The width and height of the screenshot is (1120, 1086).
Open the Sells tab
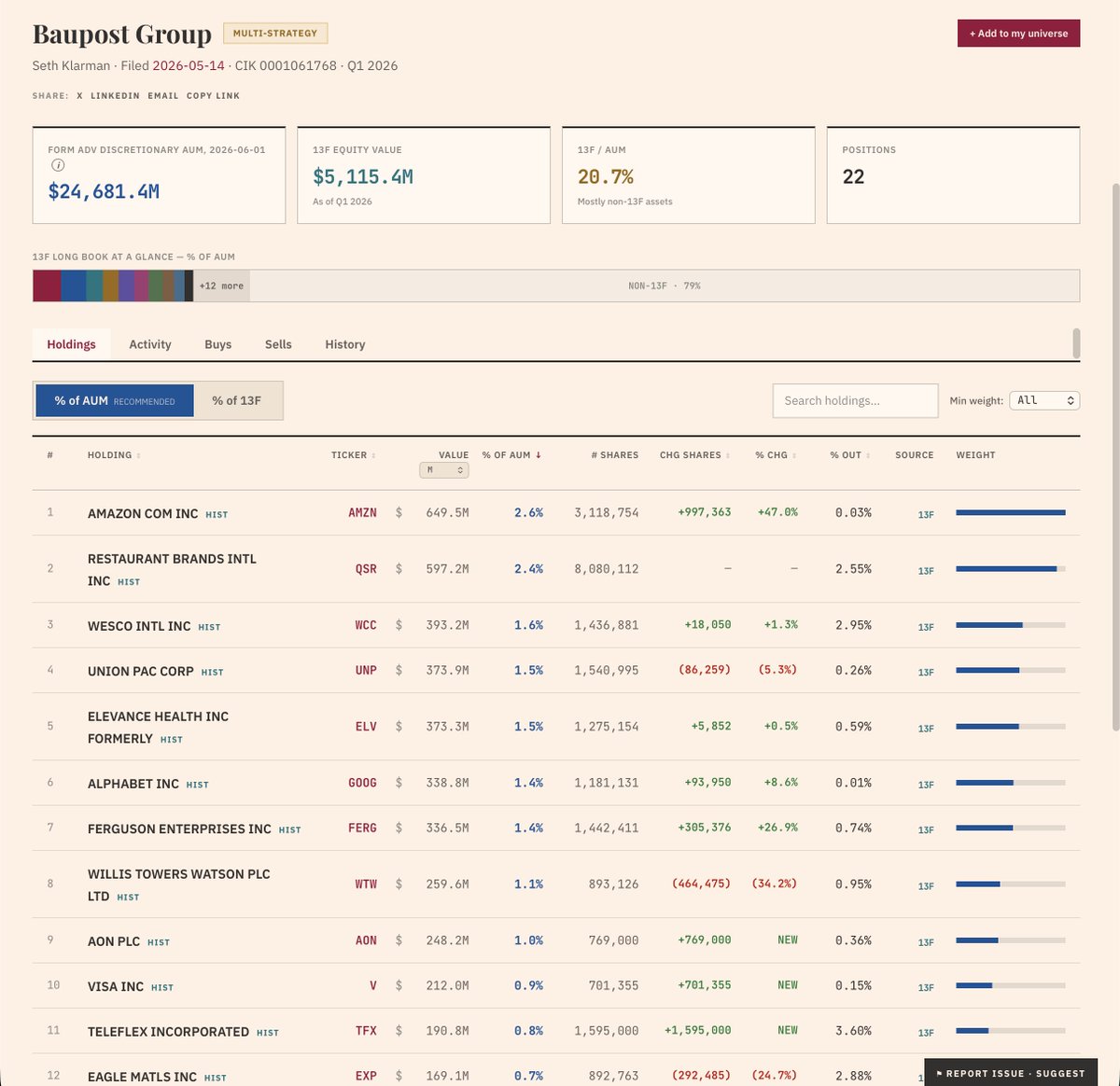click(x=278, y=344)
